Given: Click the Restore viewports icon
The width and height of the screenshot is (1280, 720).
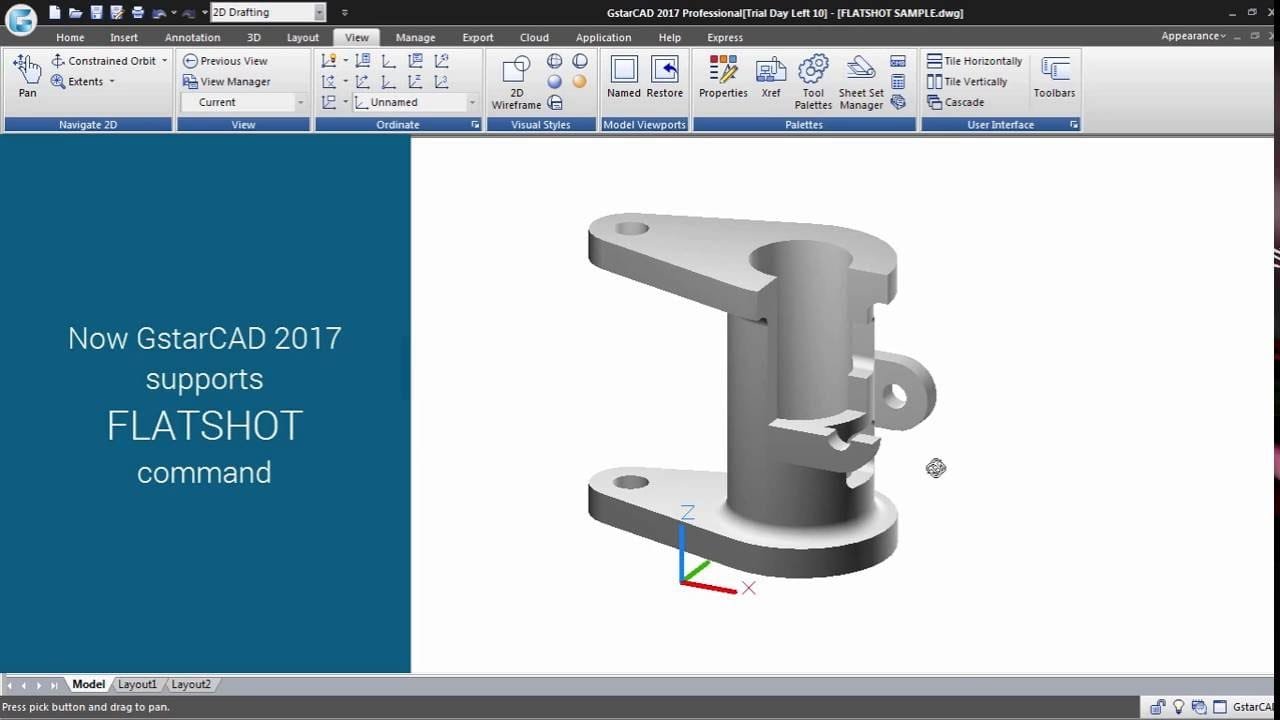Looking at the screenshot, I should 664,76.
